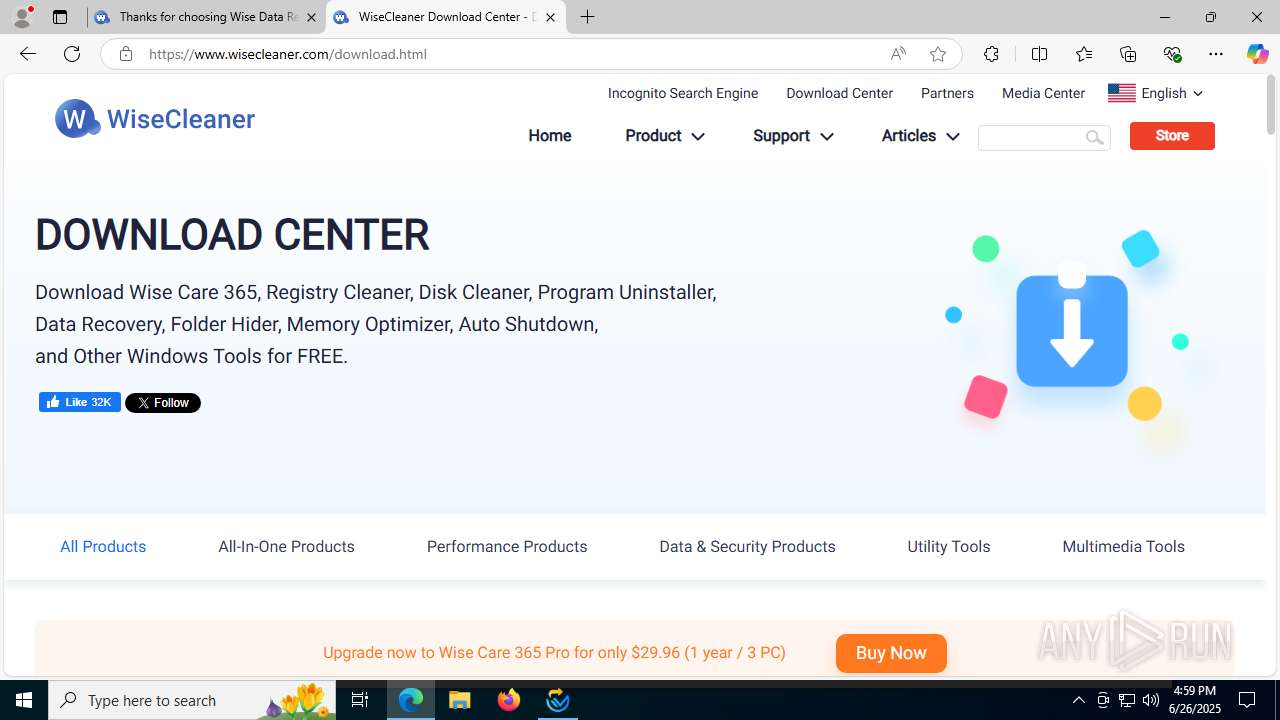Viewport: 1280px width, 720px height.
Task: Click the WiseCleaner logo
Action: [155, 119]
